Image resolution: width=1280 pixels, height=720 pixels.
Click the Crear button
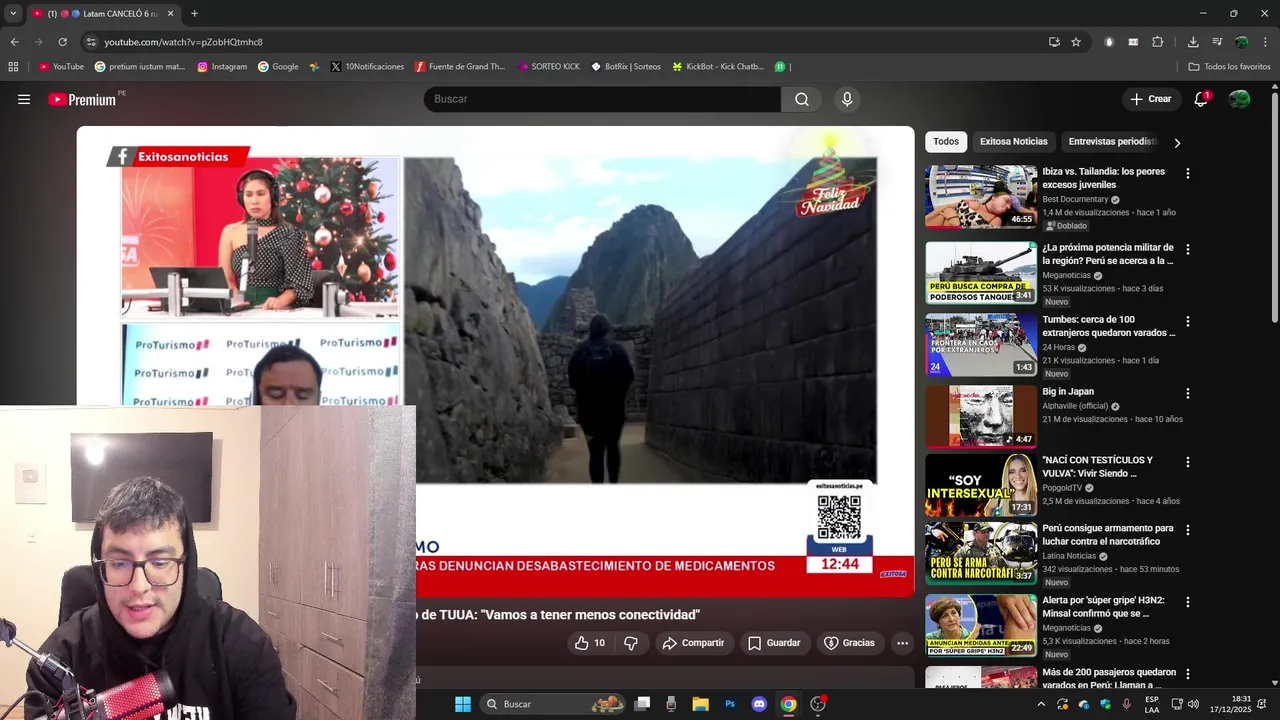coord(1150,99)
